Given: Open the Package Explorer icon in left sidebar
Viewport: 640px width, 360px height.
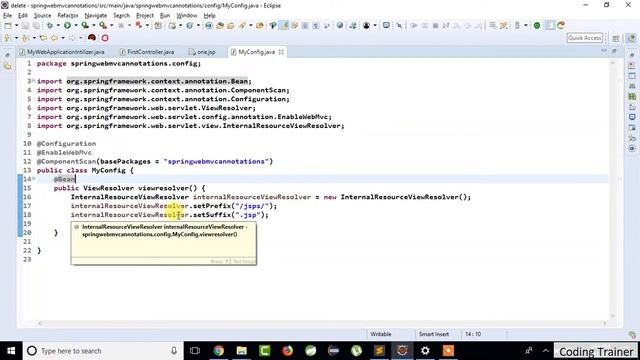Looking at the screenshot, I should point(8,66).
